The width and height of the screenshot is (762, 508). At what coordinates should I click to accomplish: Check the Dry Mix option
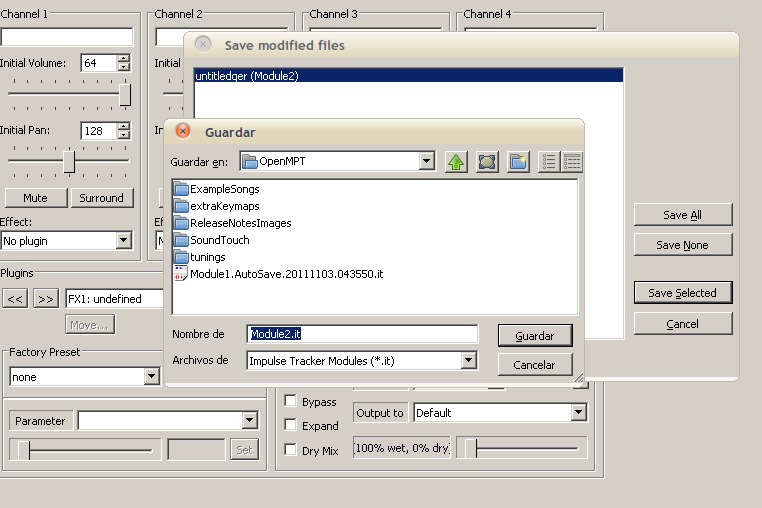pos(291,451)
